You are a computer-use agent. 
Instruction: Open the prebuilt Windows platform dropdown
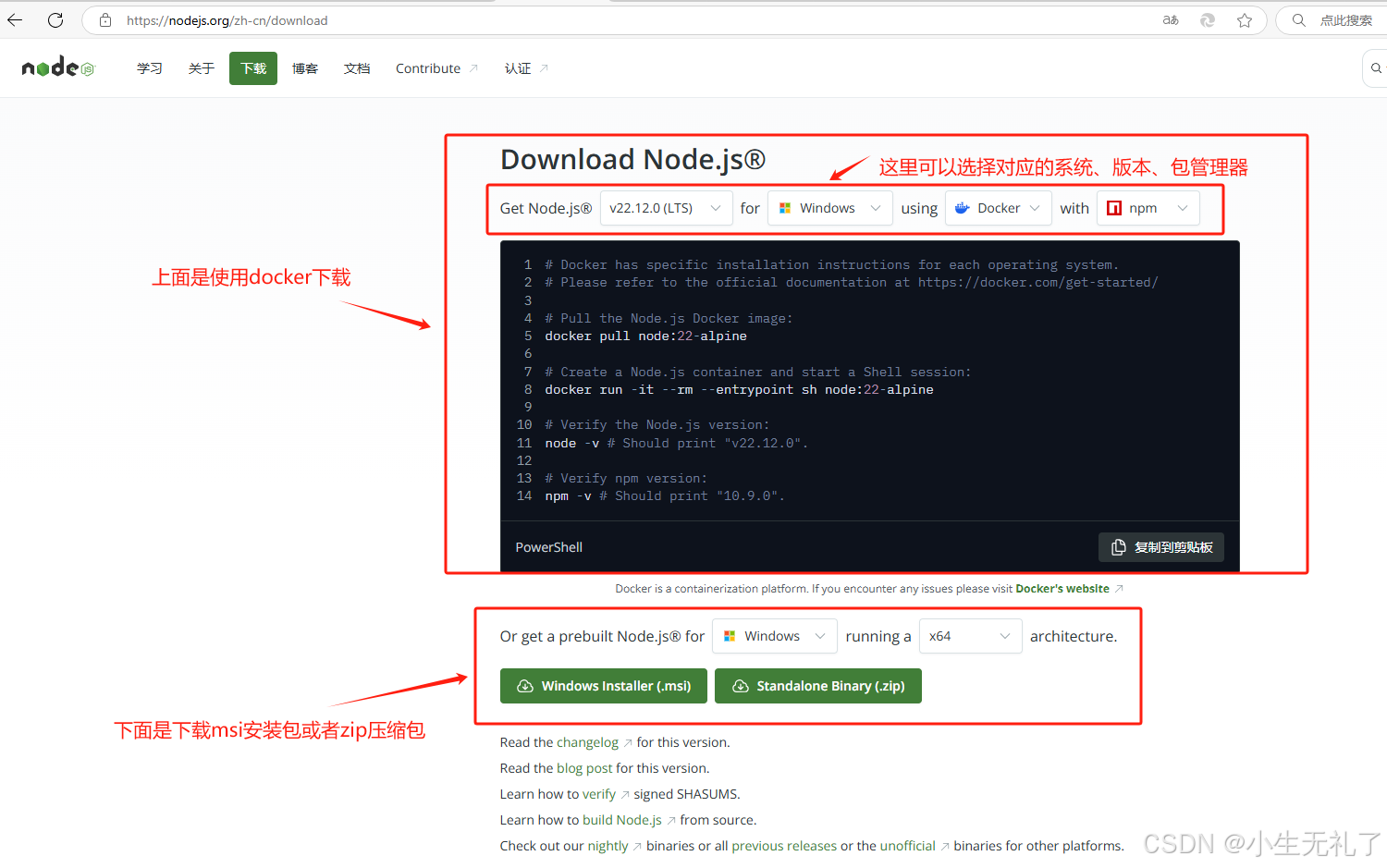click(x=775, y=636)
